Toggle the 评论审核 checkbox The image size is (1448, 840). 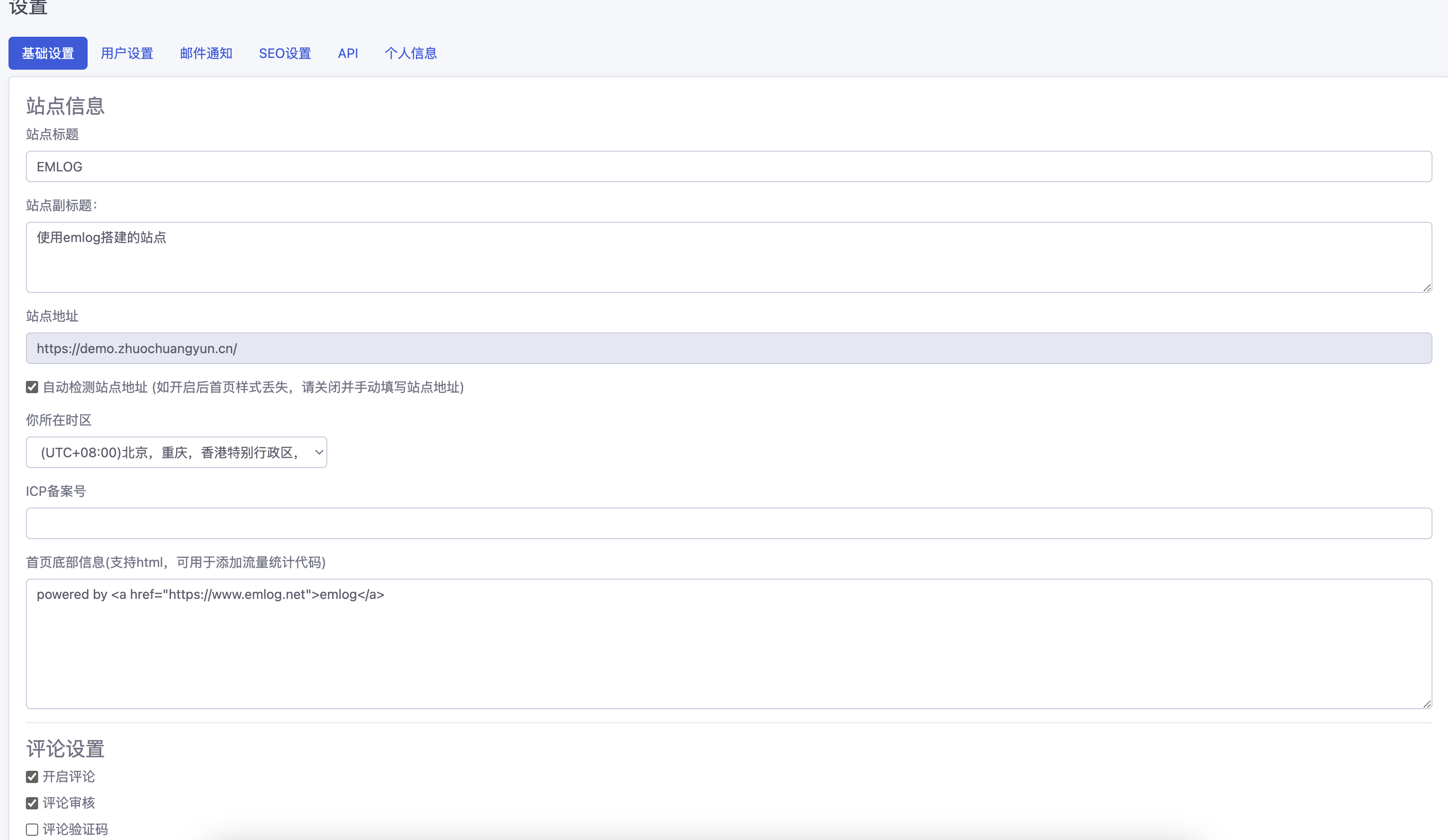pyautogui.click(x=32, y=803)
